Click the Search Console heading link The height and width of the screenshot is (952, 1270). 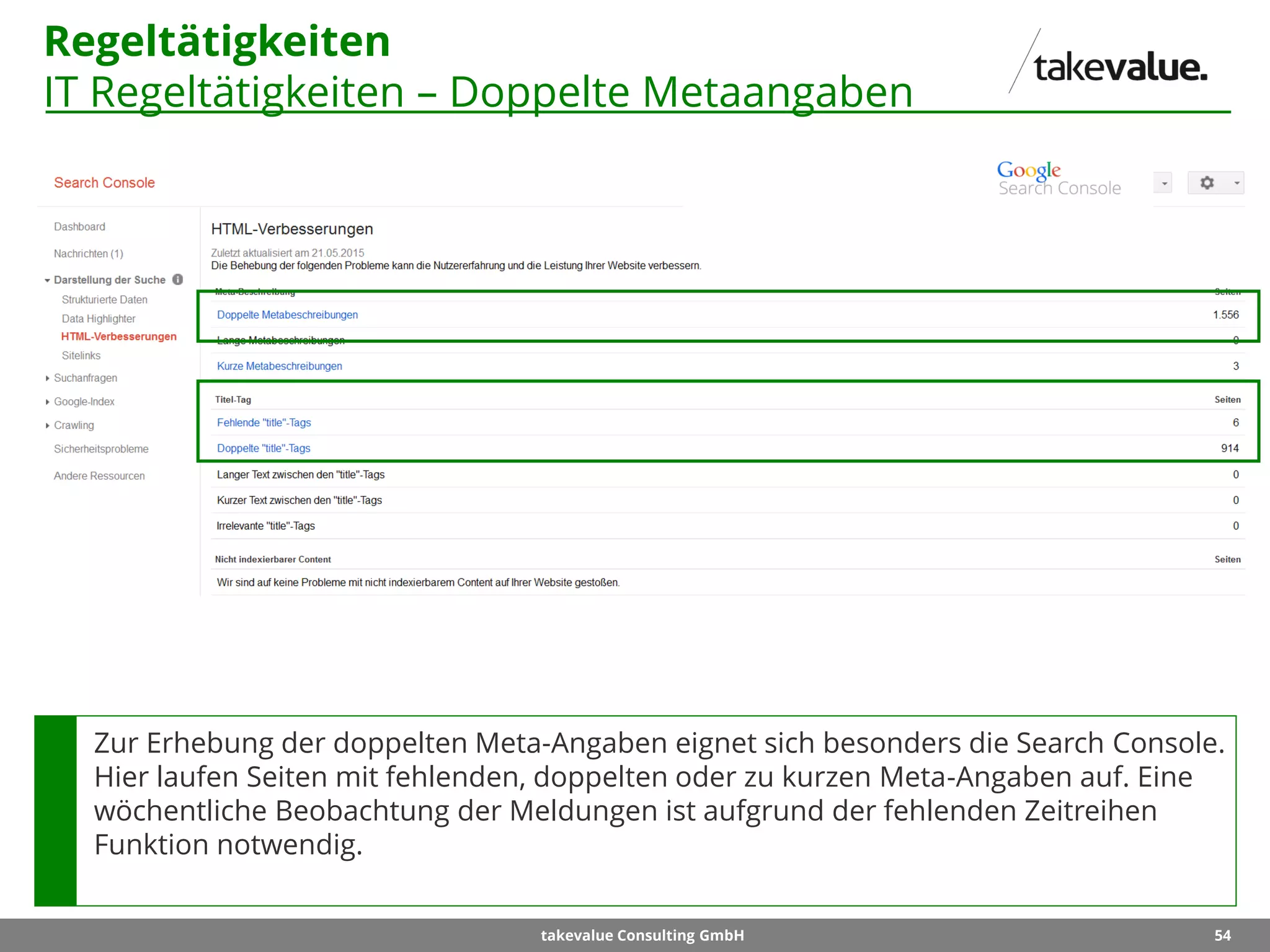104,183
